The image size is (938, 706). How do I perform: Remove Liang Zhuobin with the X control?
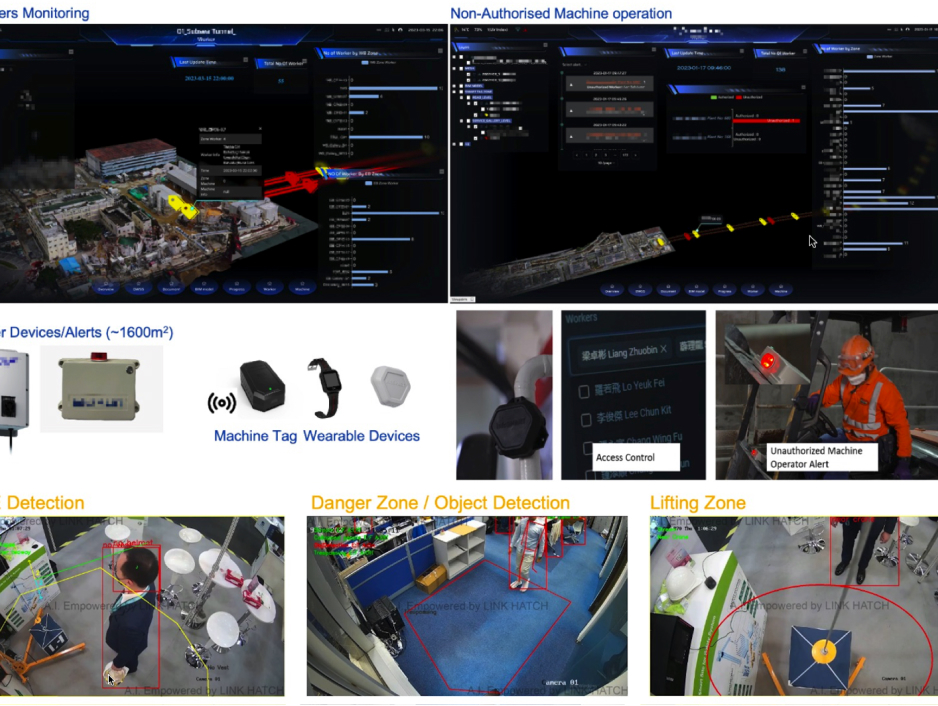click(x=662, y=349)
